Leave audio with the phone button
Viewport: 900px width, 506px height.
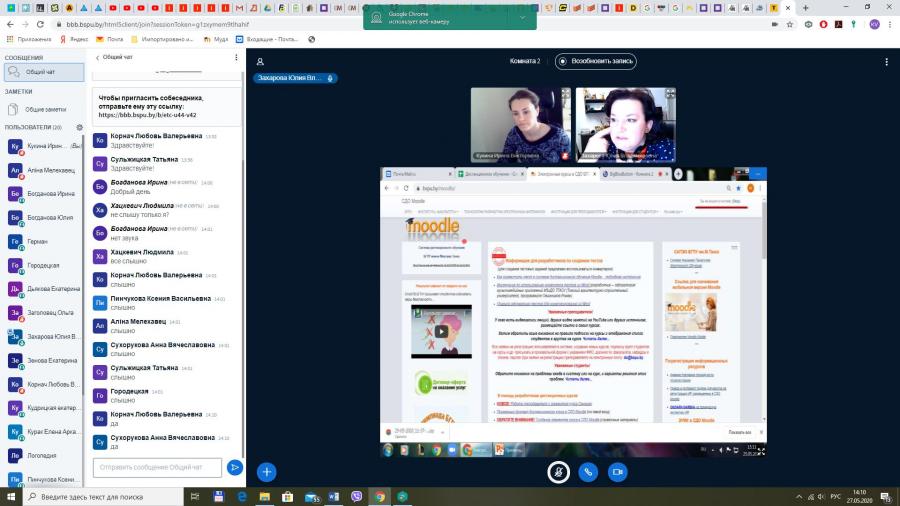click(588, 472)
